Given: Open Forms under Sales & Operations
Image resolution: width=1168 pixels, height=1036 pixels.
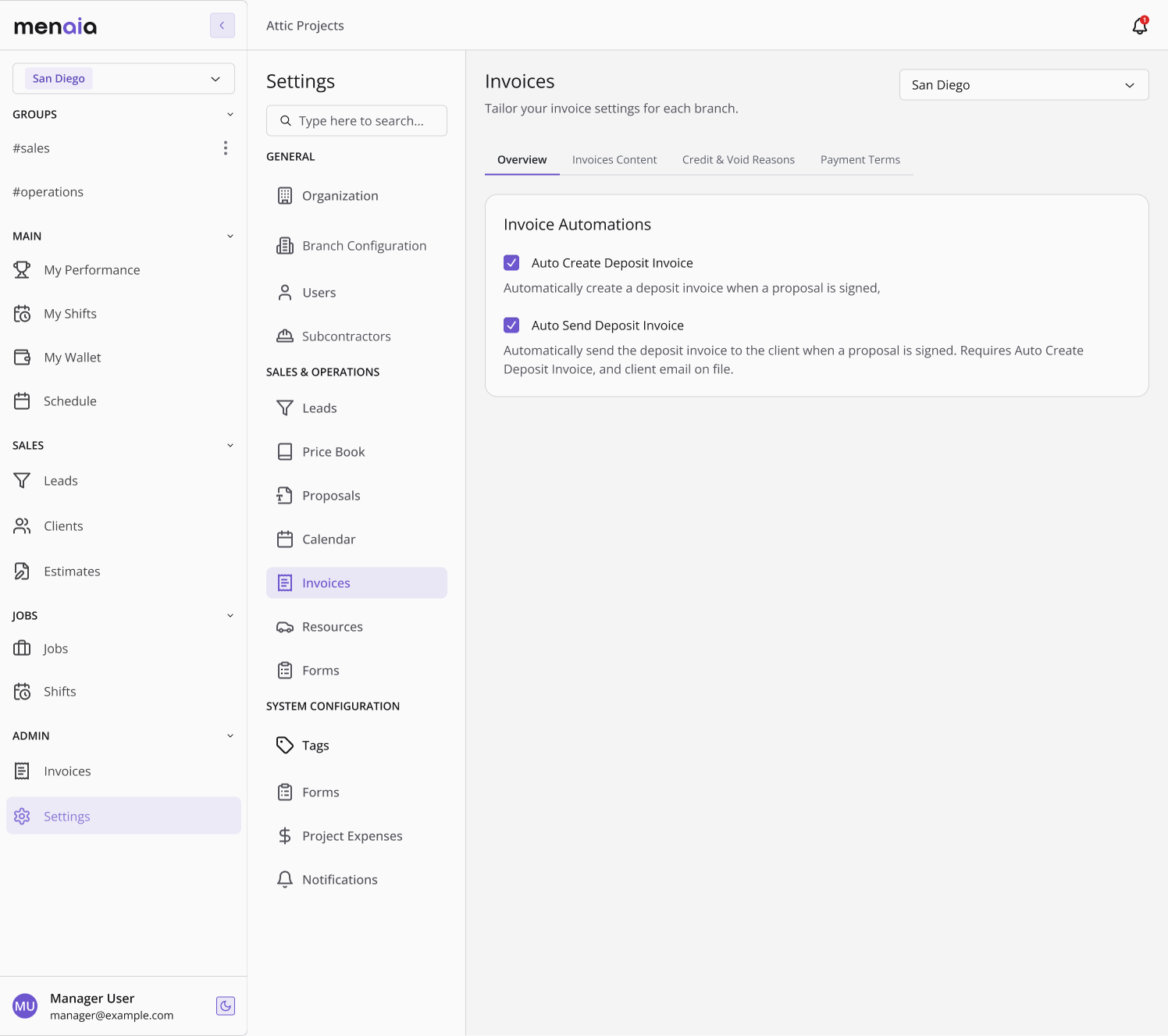Looking at the screenshot, I should [357, 671].
